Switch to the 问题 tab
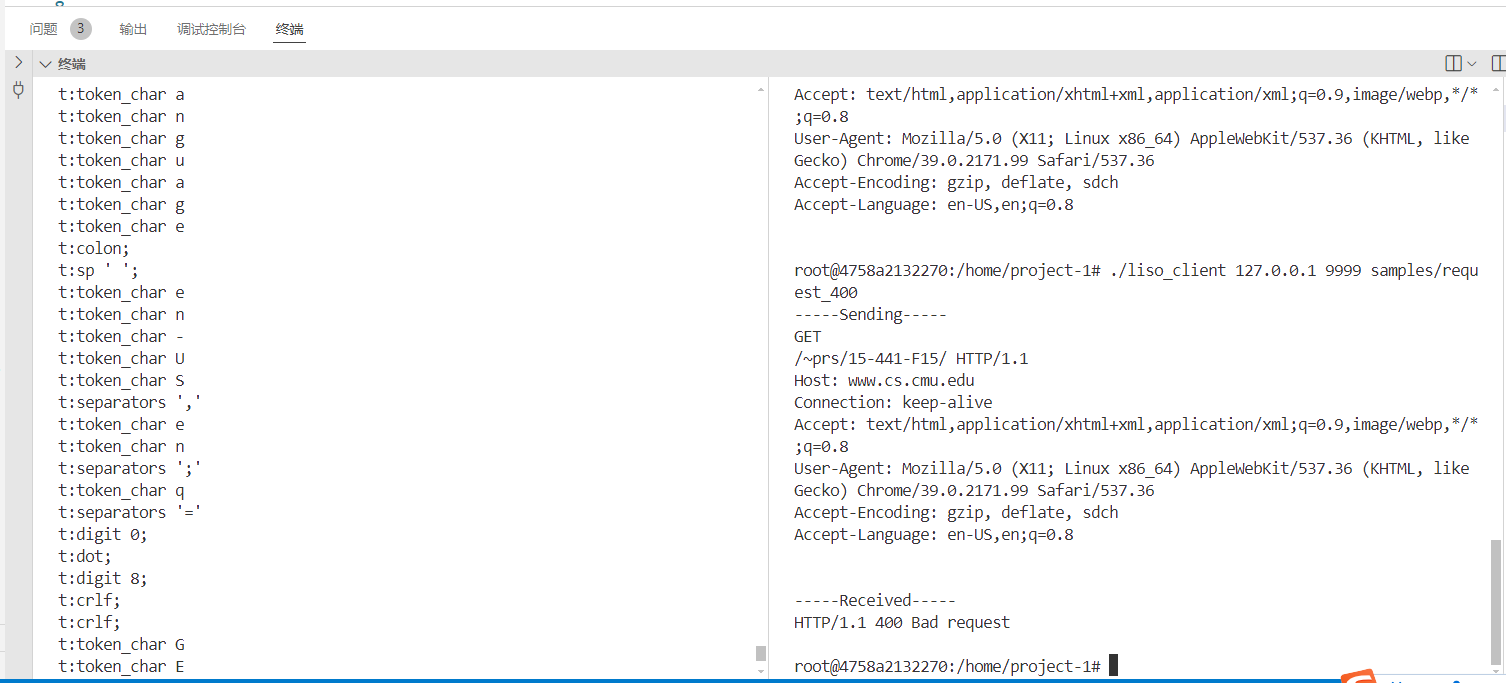The width and height of the screenshot is (1506, 683). 44,29
